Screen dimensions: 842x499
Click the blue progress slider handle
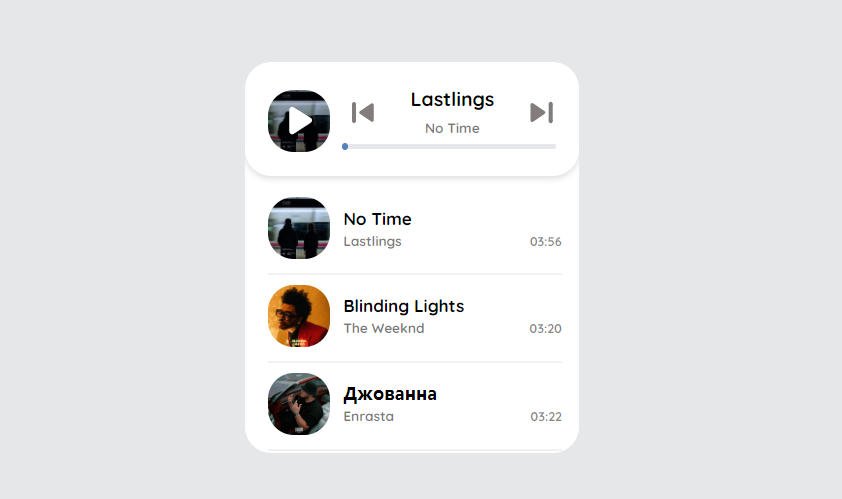pos(345,147)
